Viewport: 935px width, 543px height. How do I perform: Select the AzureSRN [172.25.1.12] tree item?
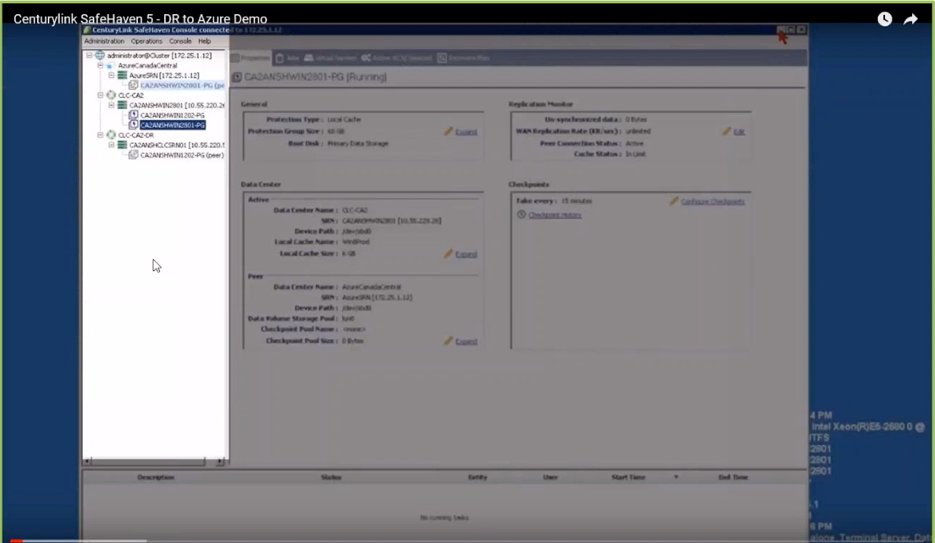click(164, 76)
